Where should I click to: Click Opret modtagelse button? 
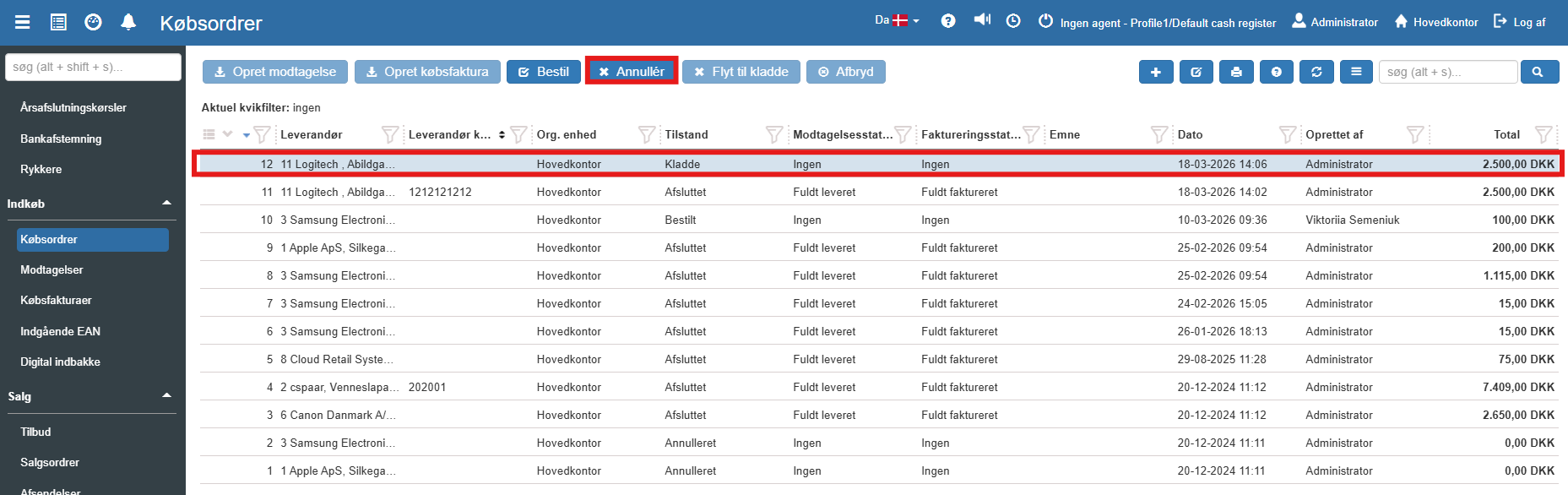pyautogui.click(x=275, y=72)
